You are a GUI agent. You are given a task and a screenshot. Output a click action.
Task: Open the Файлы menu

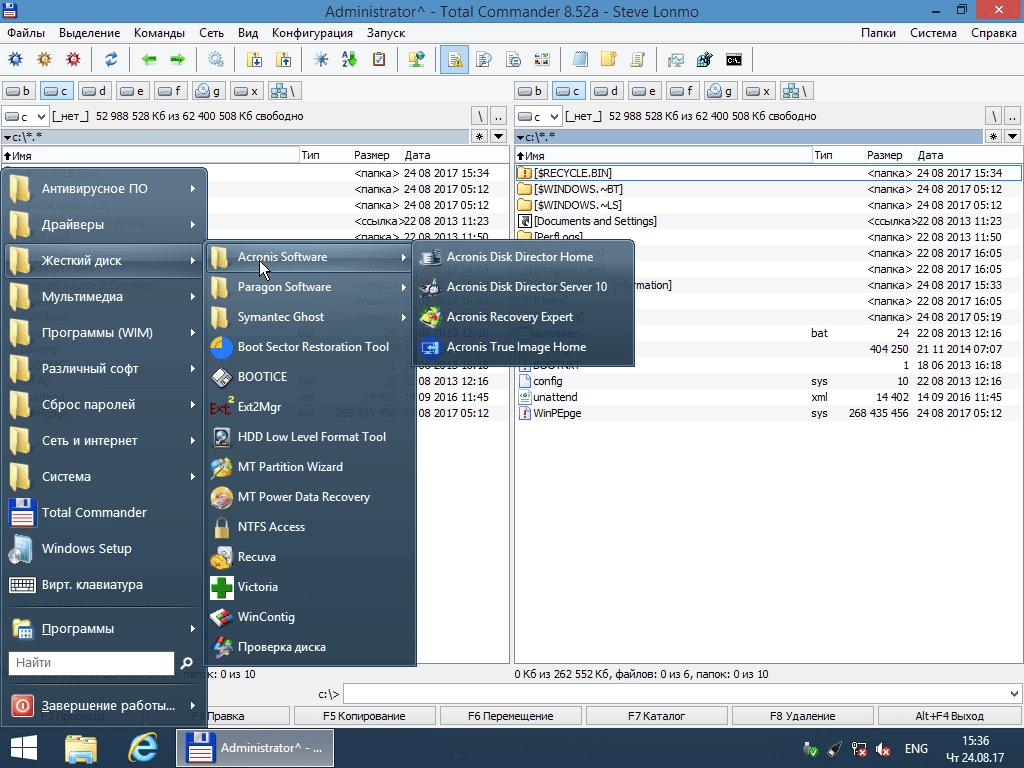point(26,33)
